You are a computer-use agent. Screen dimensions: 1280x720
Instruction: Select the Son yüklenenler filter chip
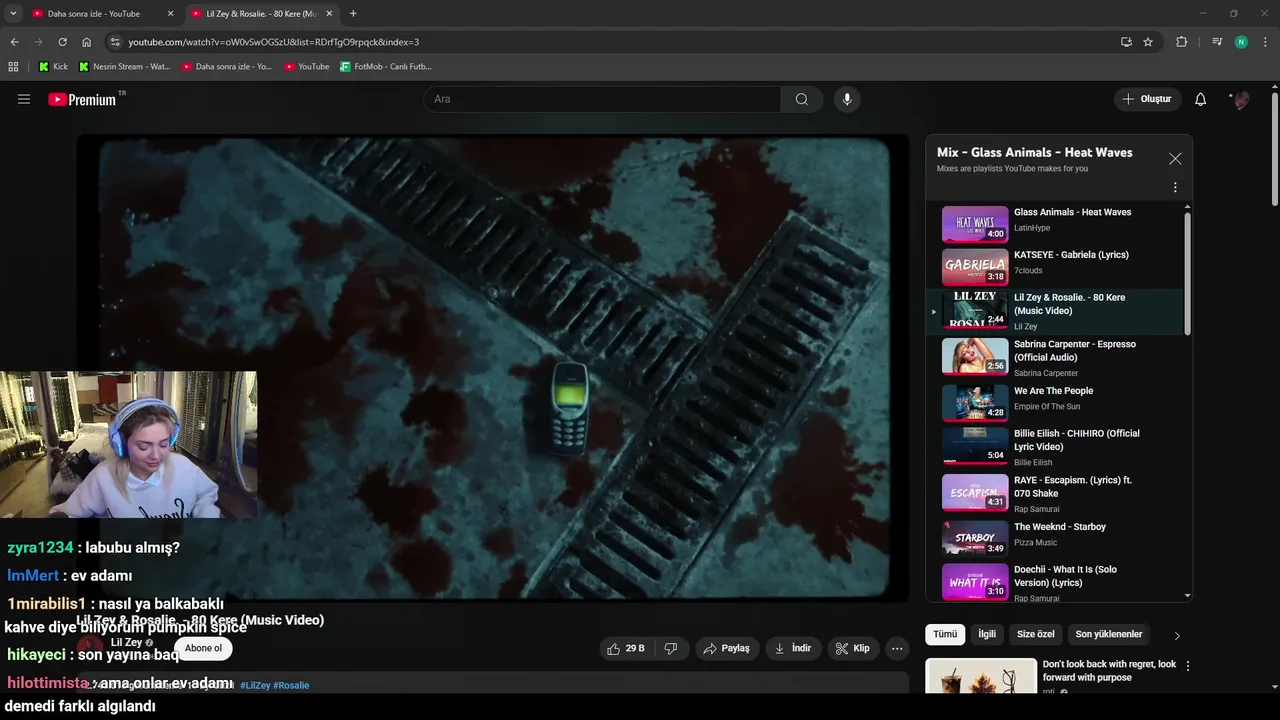[x=1109, y=634]
